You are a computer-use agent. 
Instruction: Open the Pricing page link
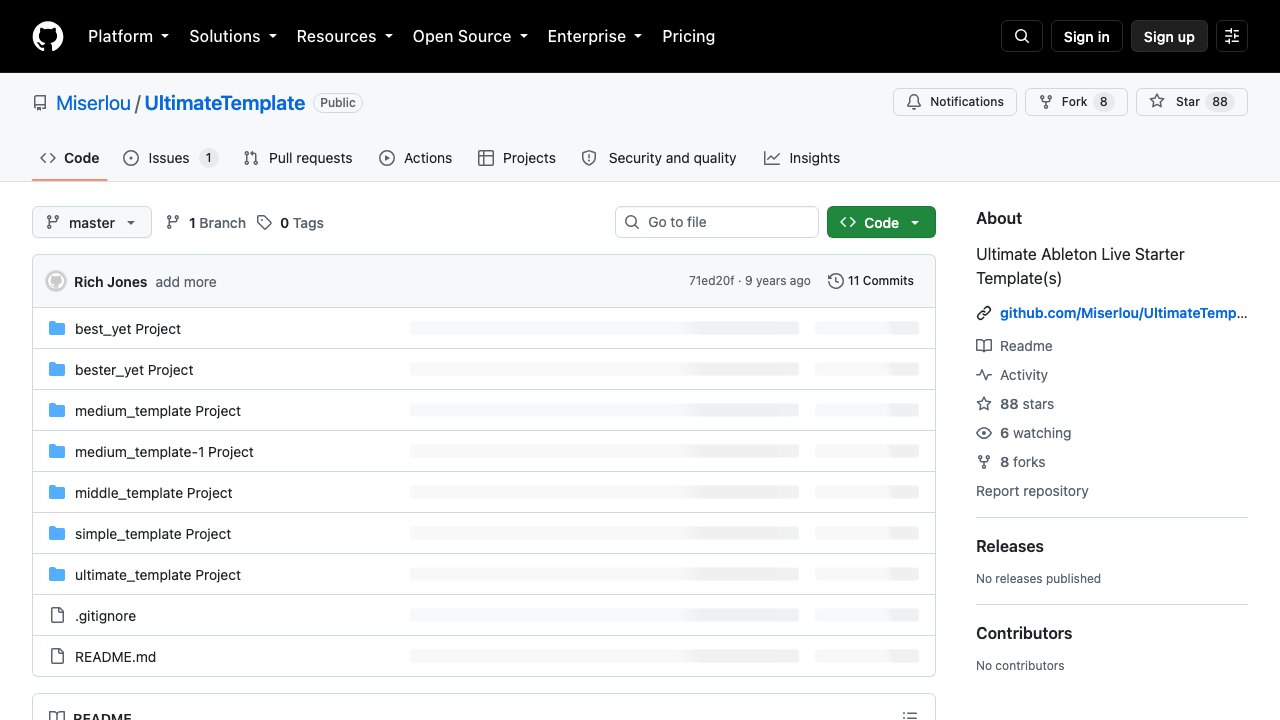[689, 36]
